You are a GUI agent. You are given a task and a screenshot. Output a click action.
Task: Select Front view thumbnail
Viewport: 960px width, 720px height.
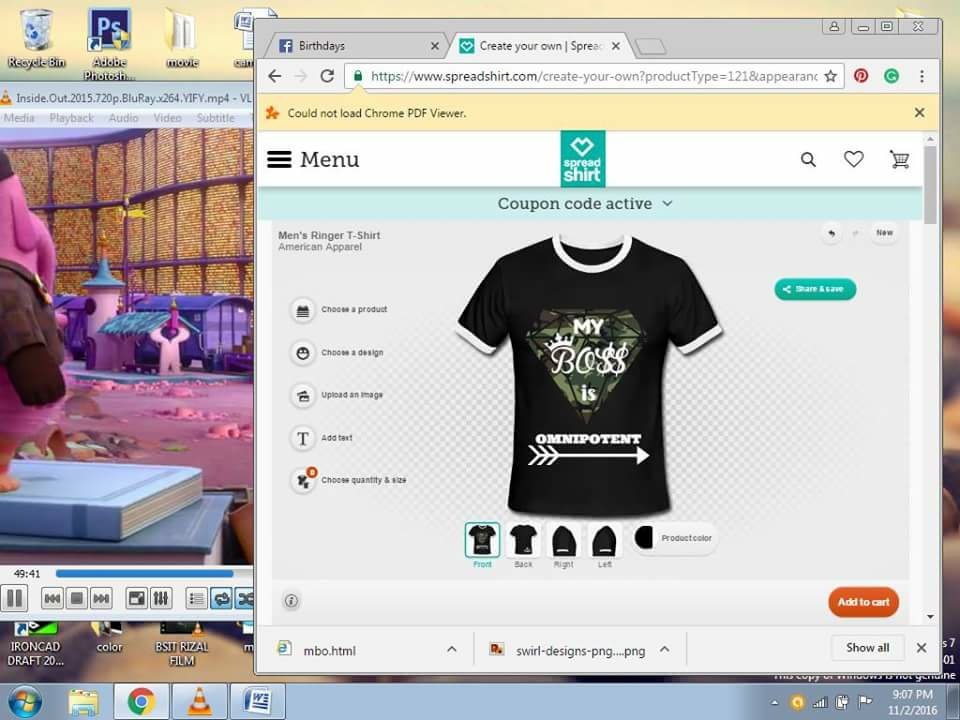tap(482, 540)
